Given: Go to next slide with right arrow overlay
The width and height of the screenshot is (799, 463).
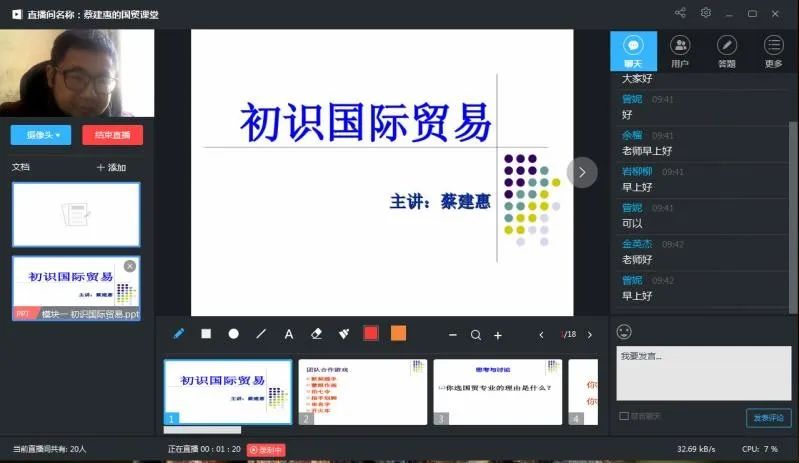Looking at the screenshot, I should (582, 172).
